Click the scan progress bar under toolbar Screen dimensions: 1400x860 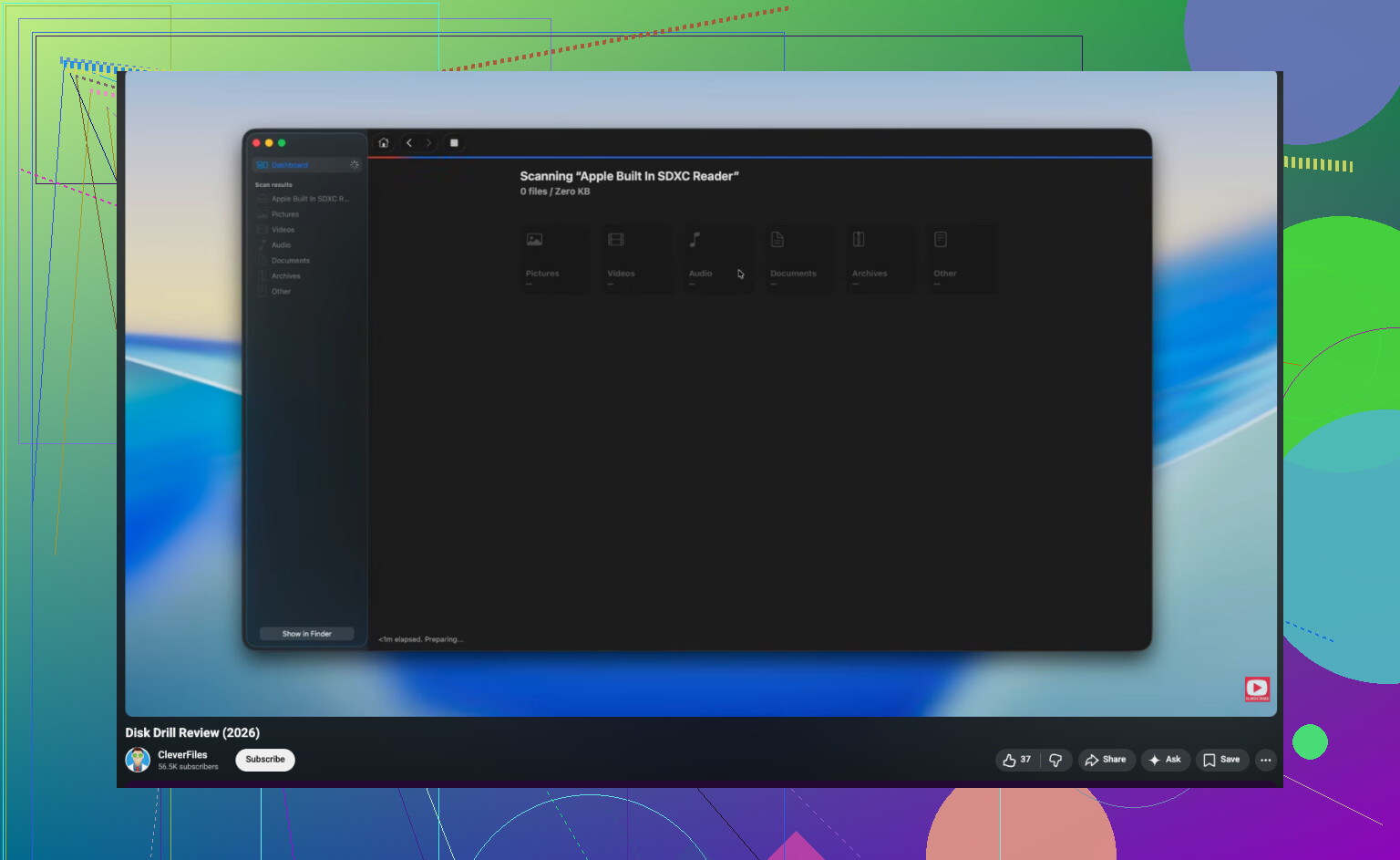coord(760,158)
